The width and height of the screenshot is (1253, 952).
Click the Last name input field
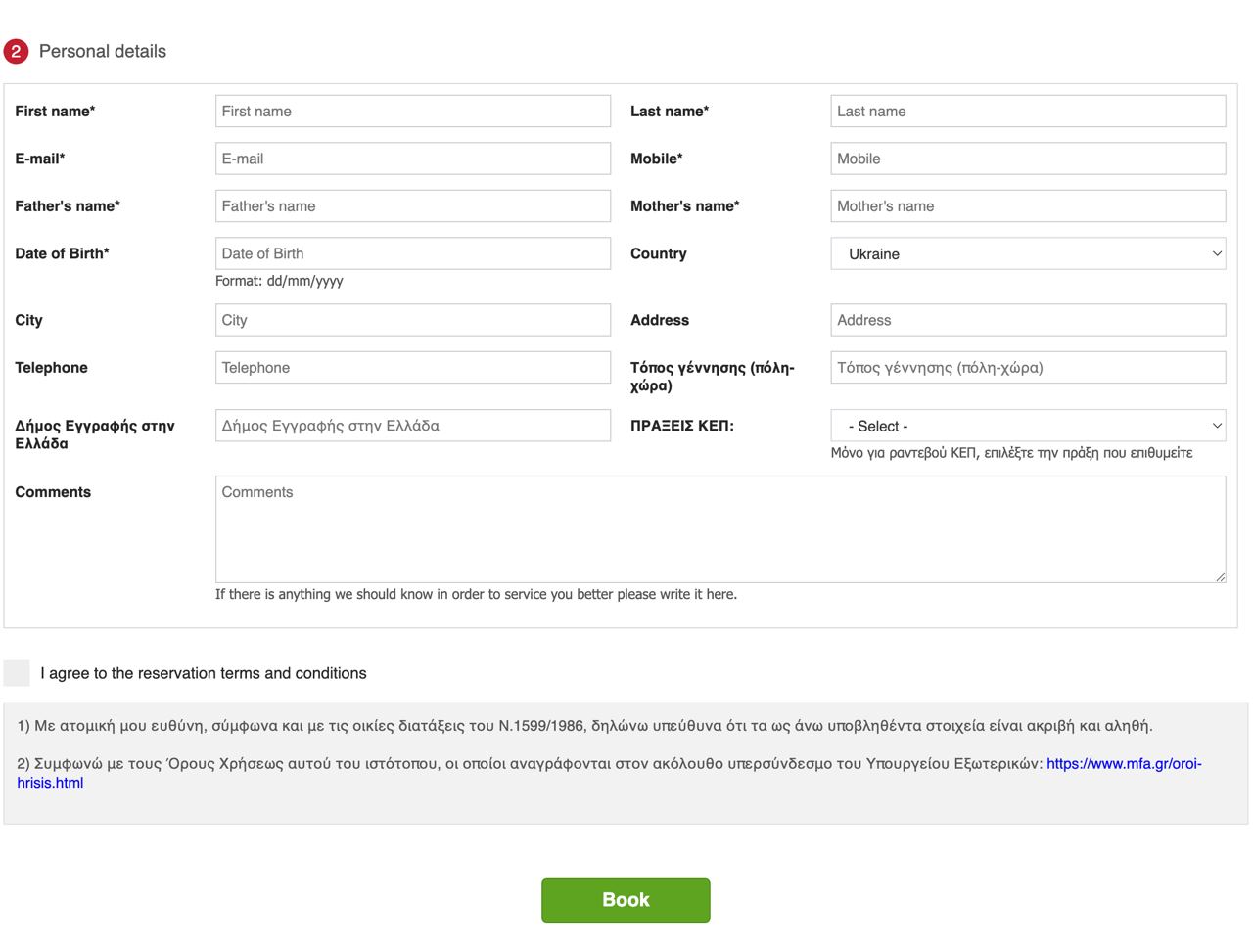1027,112
